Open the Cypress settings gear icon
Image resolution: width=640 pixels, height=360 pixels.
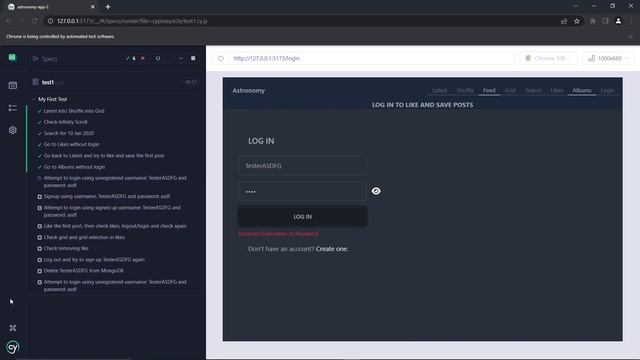coord(13,130)
